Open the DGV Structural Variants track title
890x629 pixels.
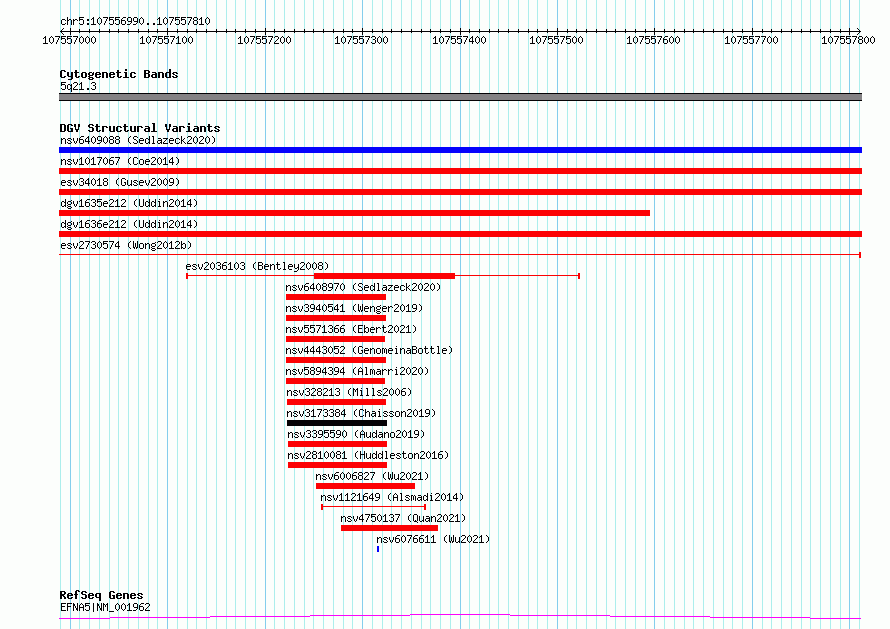140,128
